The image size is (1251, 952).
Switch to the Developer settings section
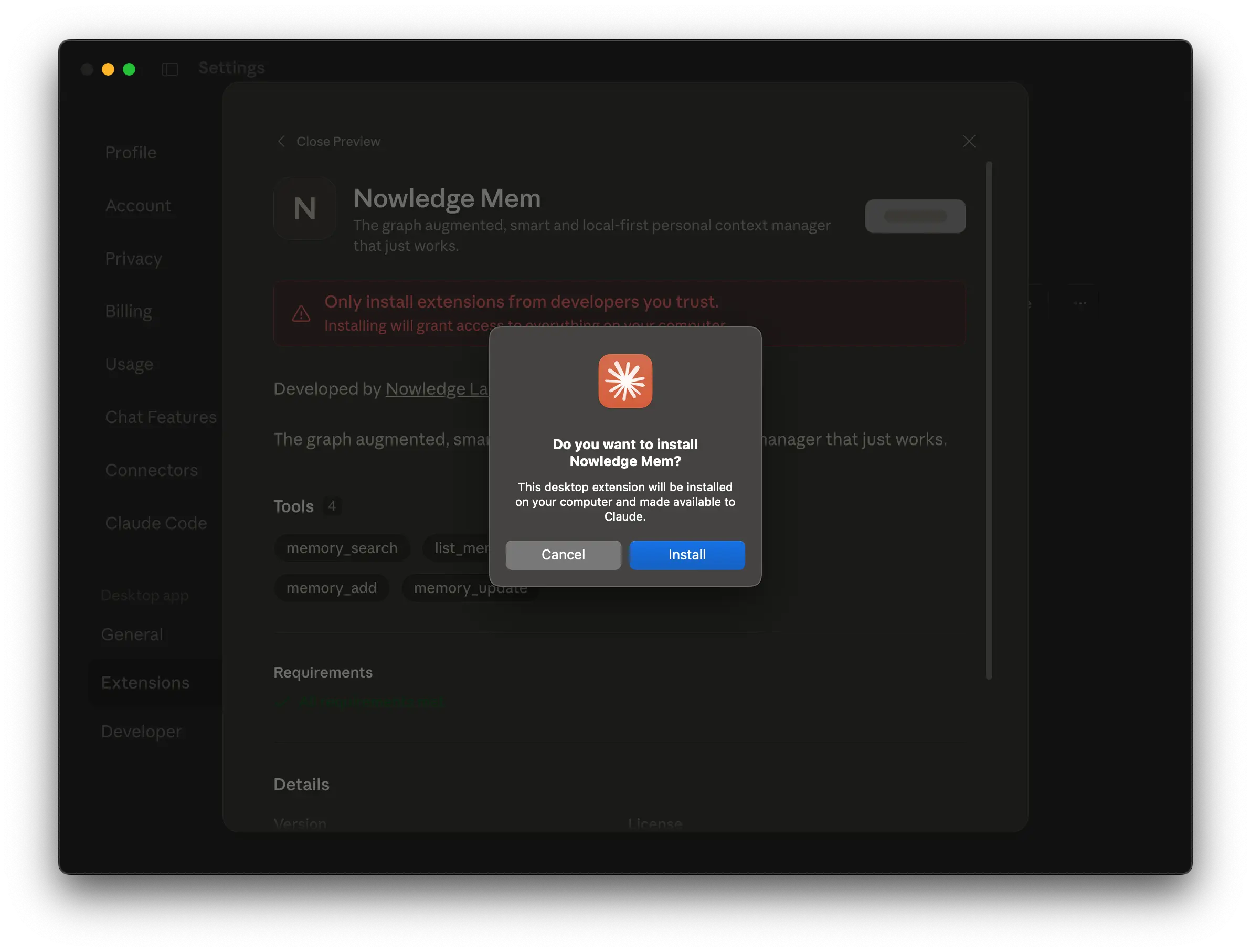click(141, 732)
